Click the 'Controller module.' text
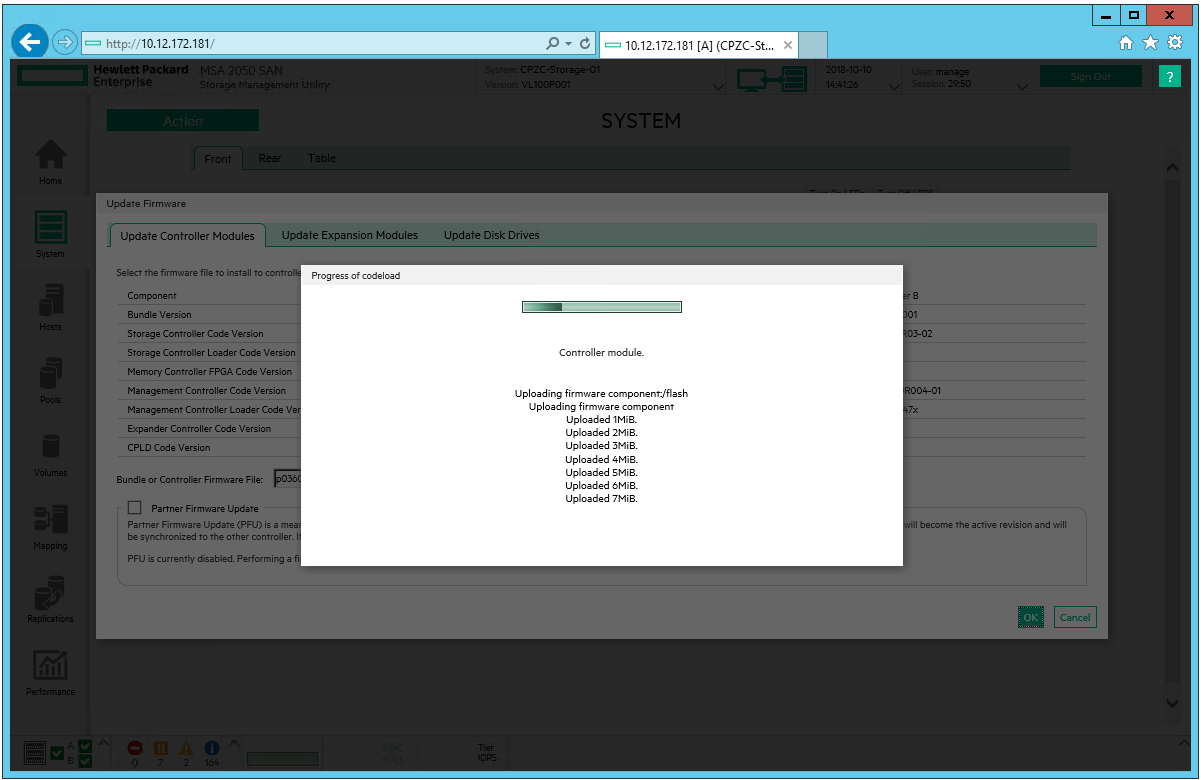The image size is (1201, 780). (x=602, y=353)
